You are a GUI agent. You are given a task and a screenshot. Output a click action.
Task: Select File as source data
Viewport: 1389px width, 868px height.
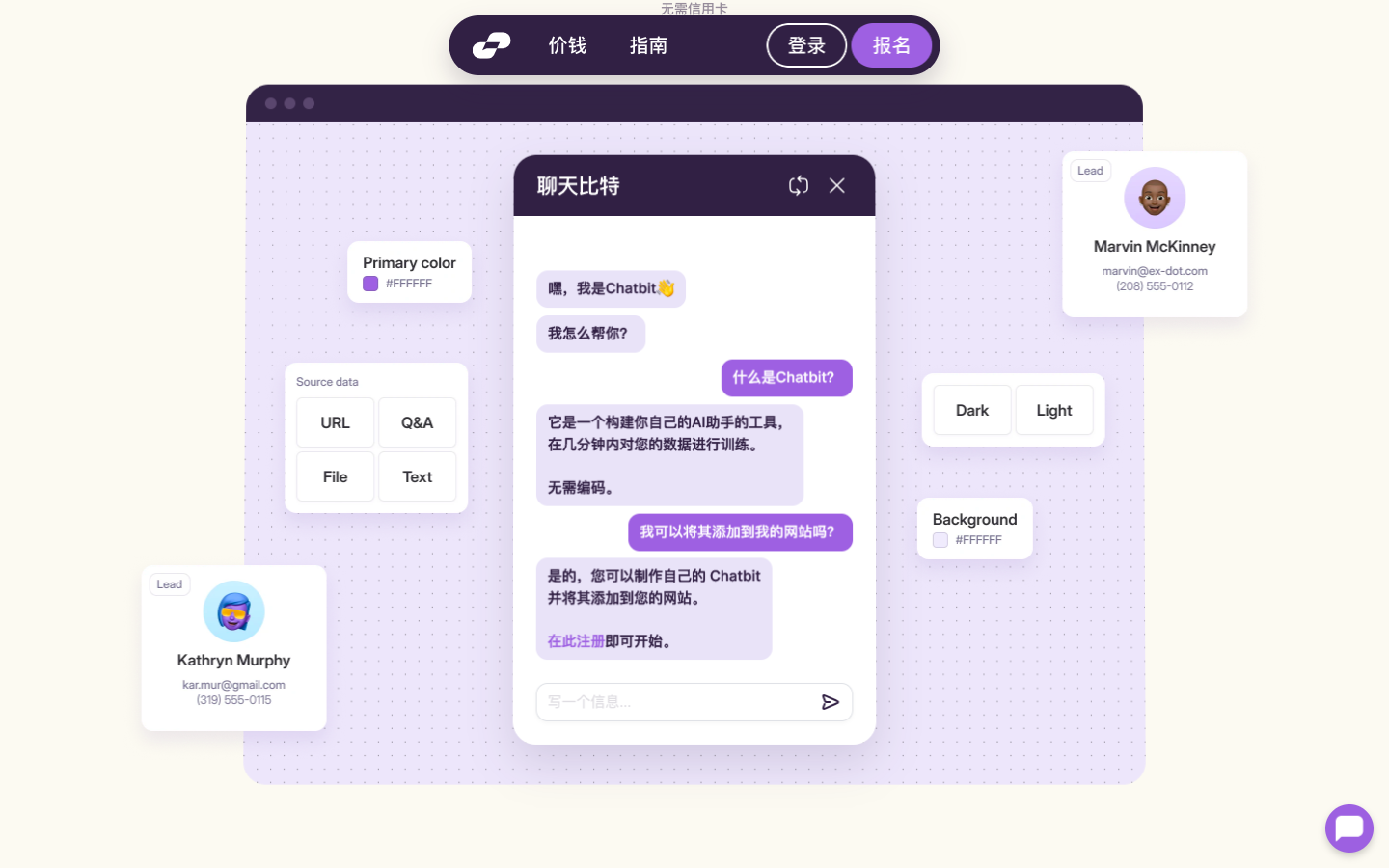335,476
